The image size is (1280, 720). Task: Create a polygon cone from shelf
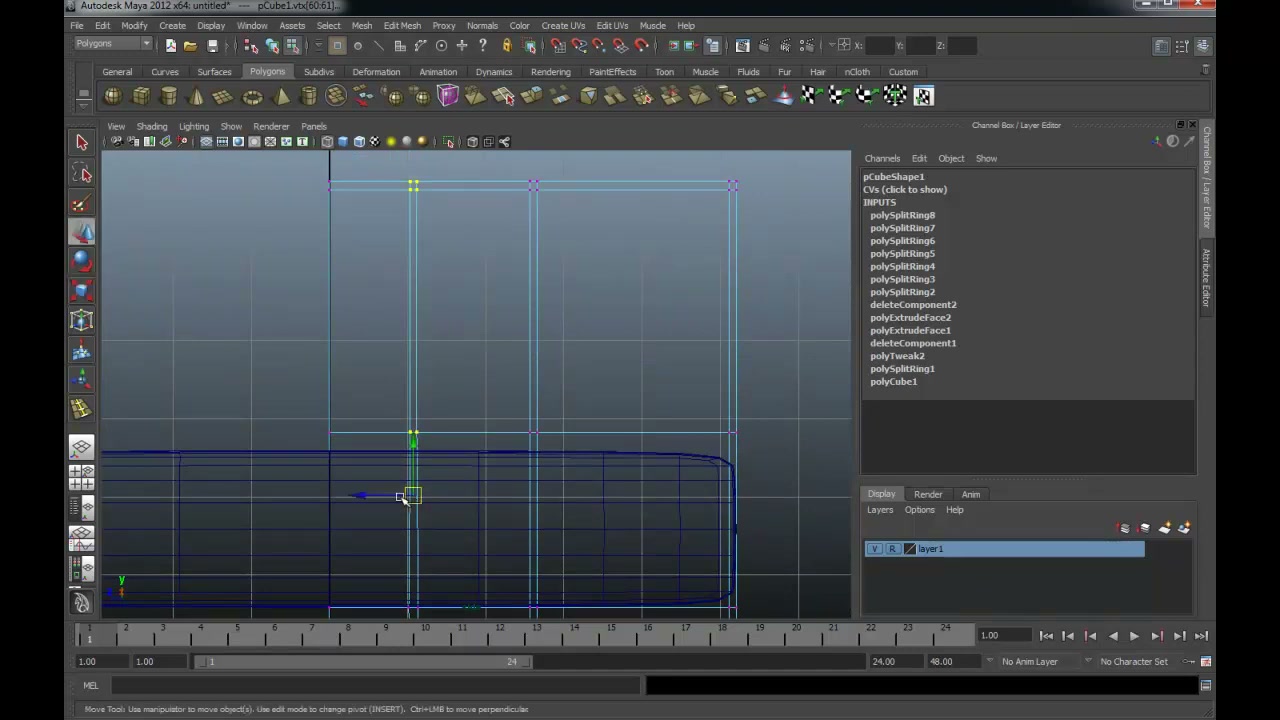point(196,96)
